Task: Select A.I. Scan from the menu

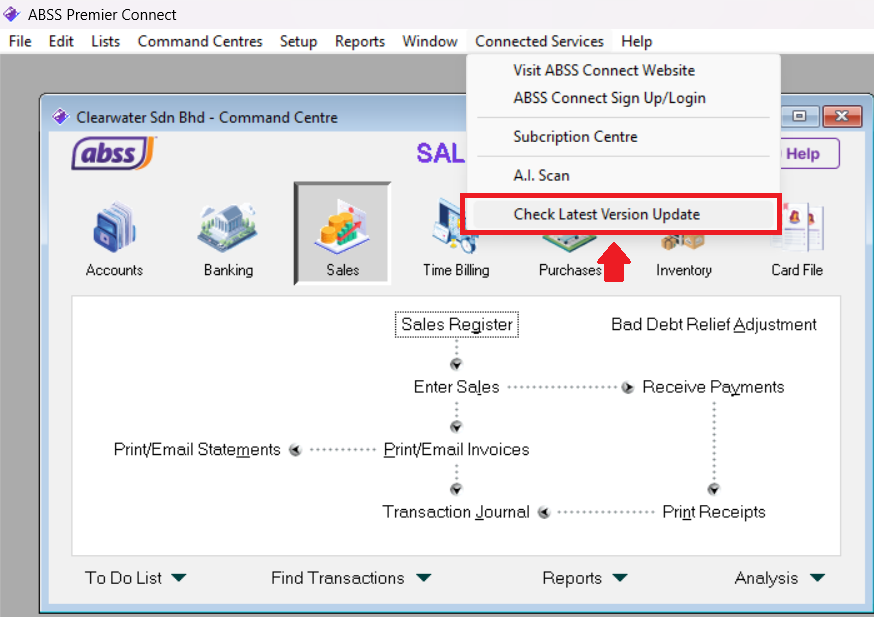Action: pos(541,175)
